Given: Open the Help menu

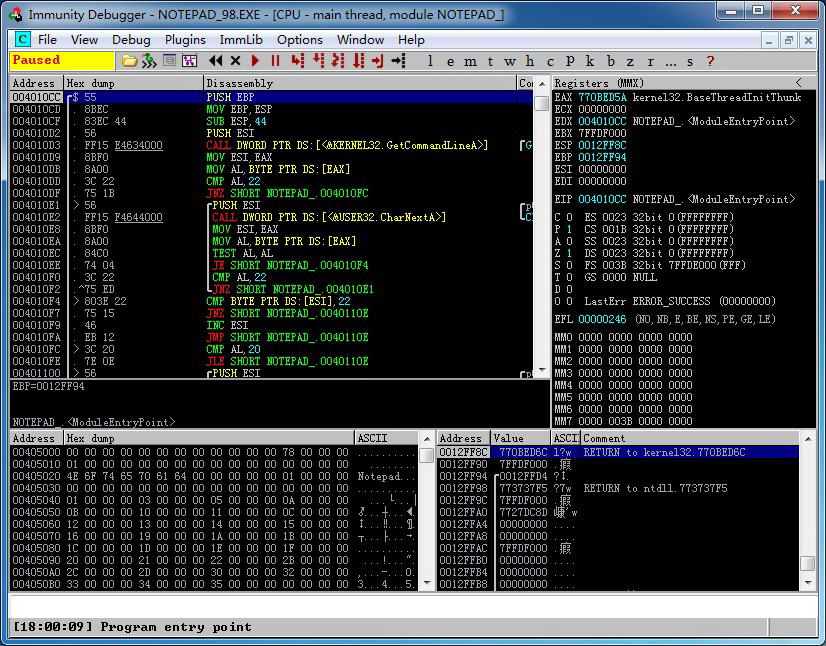Looking at the screenshot, I should [411, 40].
